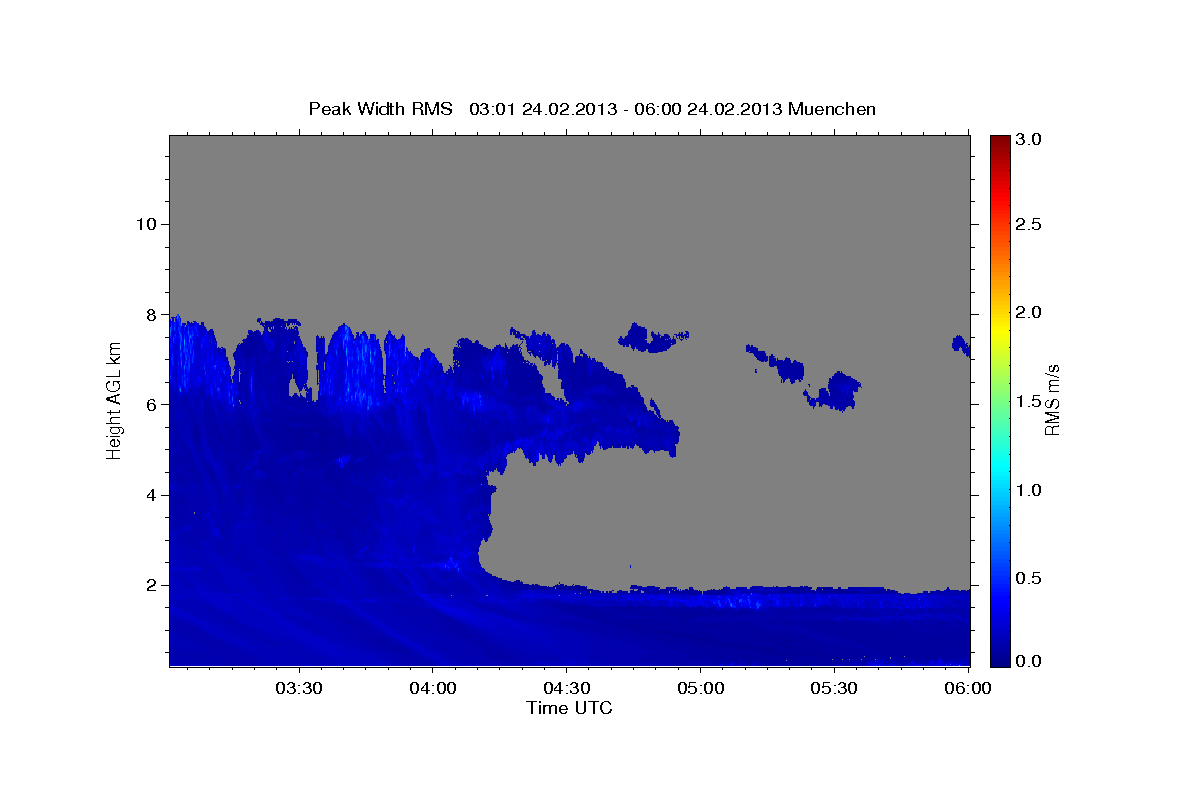
Task: Click the 'Time UTC' axis title
Action: point(569,708)
